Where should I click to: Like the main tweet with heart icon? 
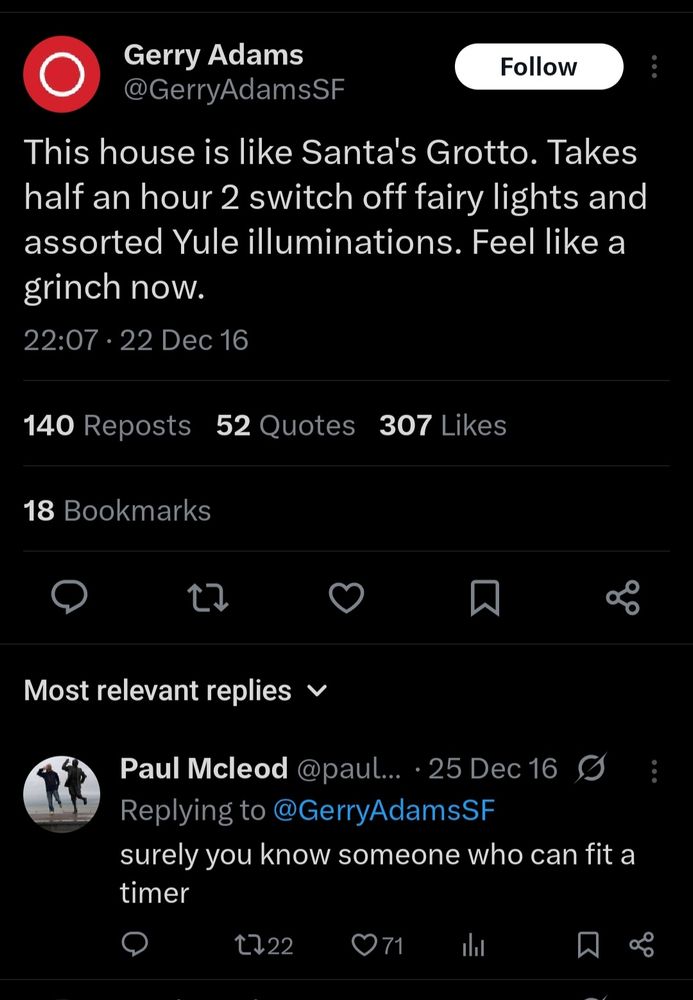346,598
